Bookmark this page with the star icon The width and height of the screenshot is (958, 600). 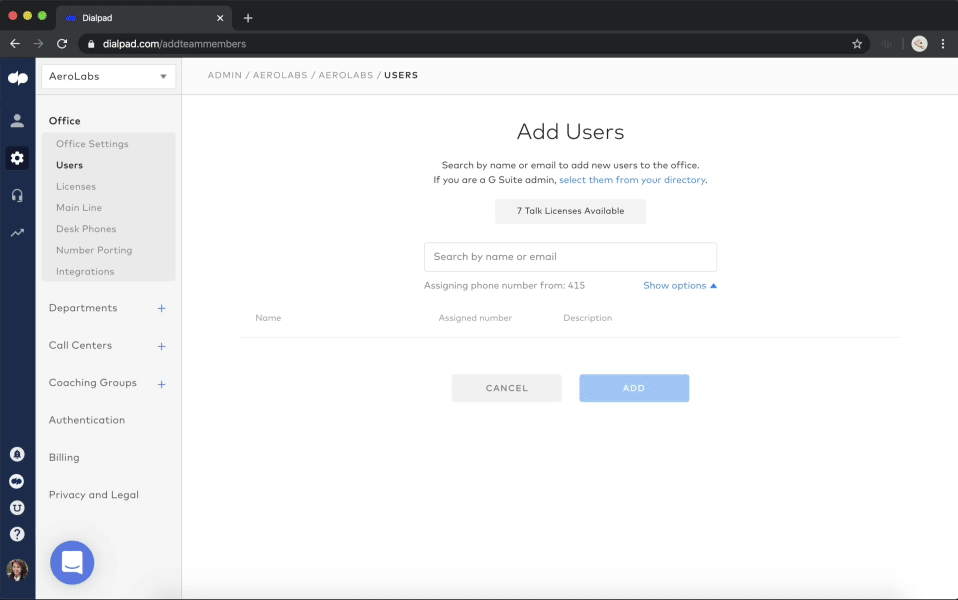pos(857,44)
